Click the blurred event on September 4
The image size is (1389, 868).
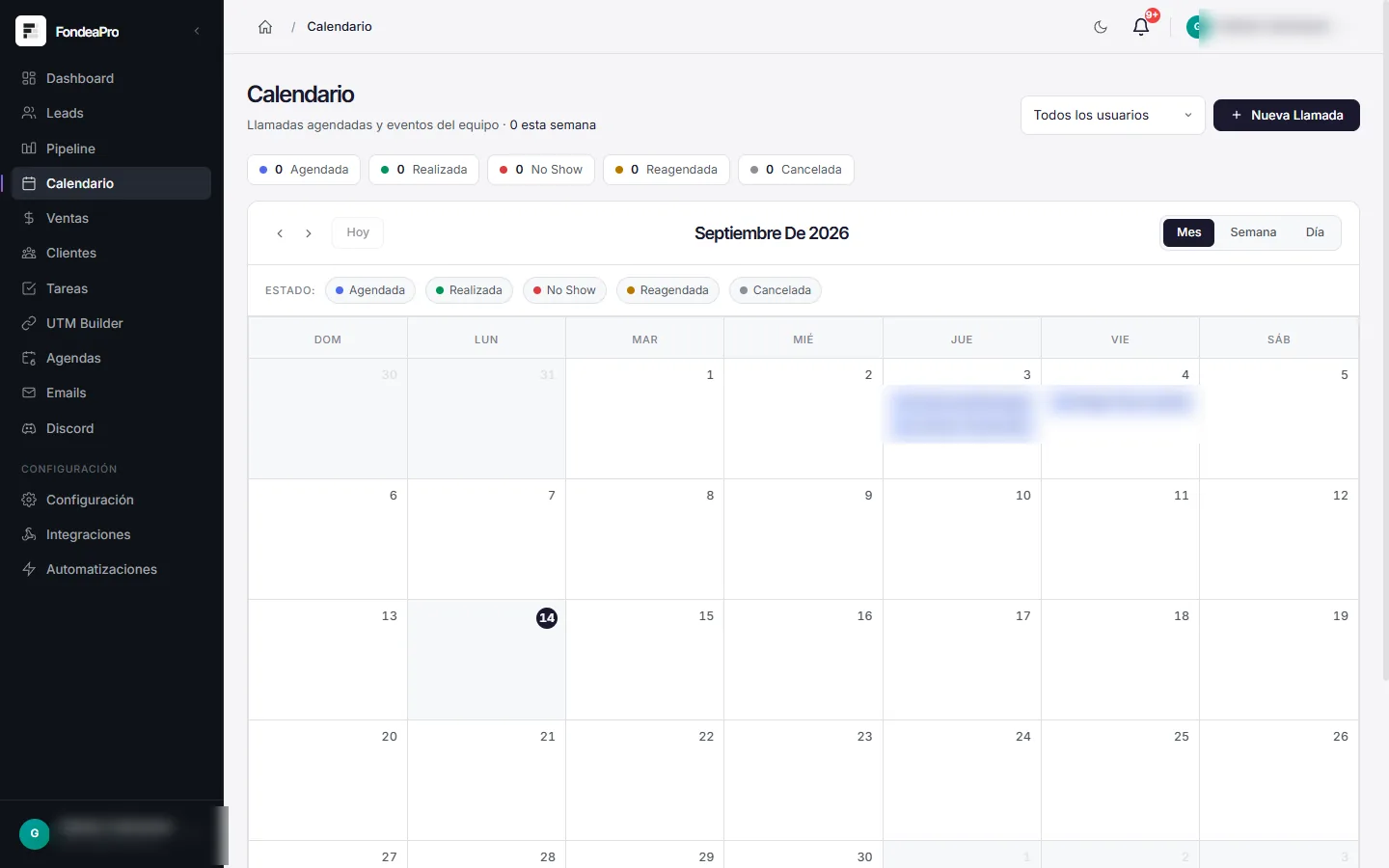coord(1121,402)
